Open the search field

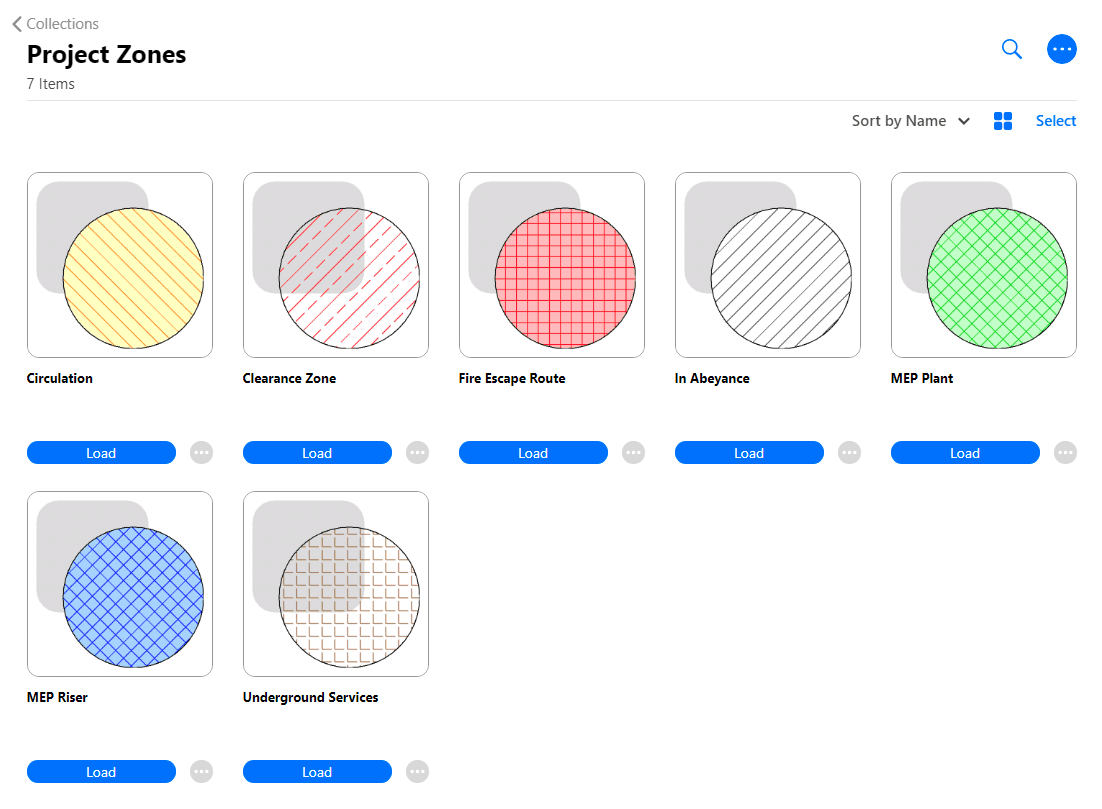pyautogui.click(x=1011, y=48)
